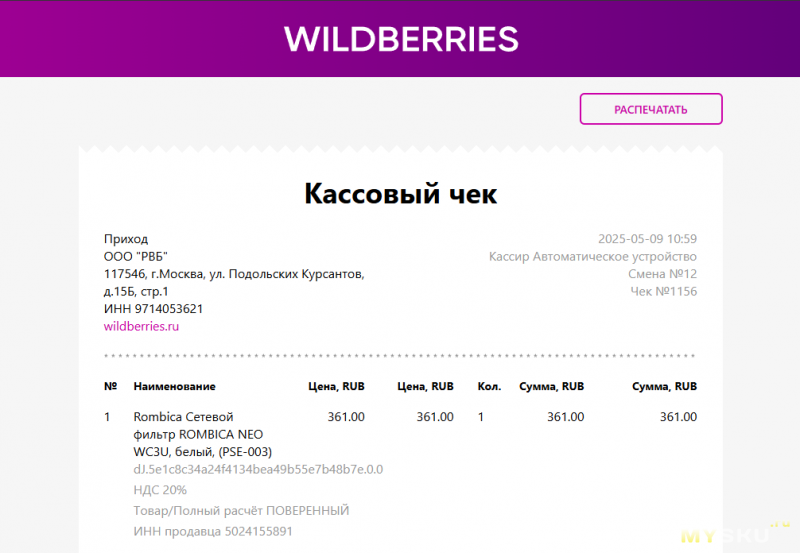This screenshot has width=800, height=553.
Task: Select the receipt date 2025-05-09 10:59
Action: click(x=647, y=239)
